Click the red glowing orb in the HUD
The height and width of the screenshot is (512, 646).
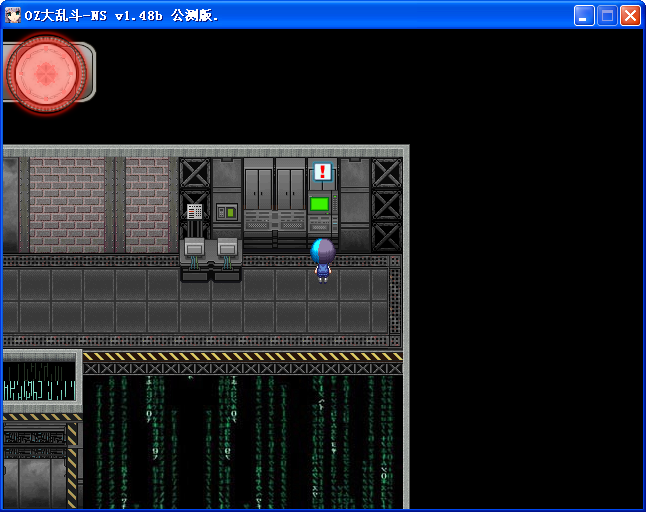(46, 73)
